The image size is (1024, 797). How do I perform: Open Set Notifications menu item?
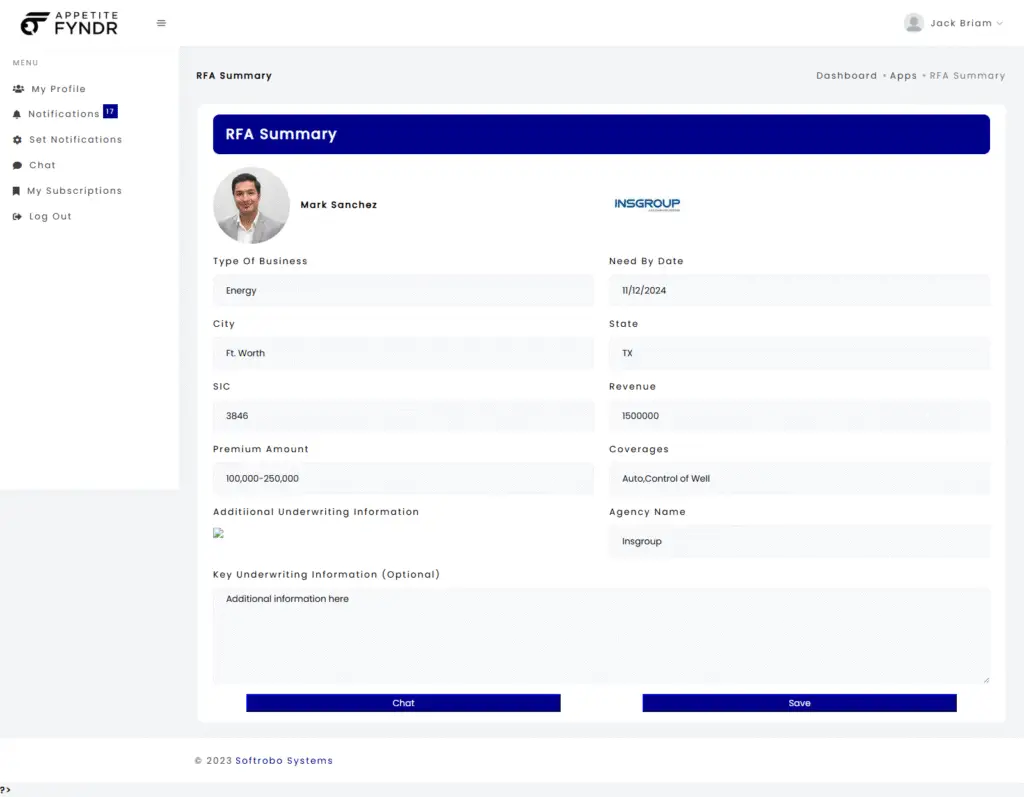75,139
